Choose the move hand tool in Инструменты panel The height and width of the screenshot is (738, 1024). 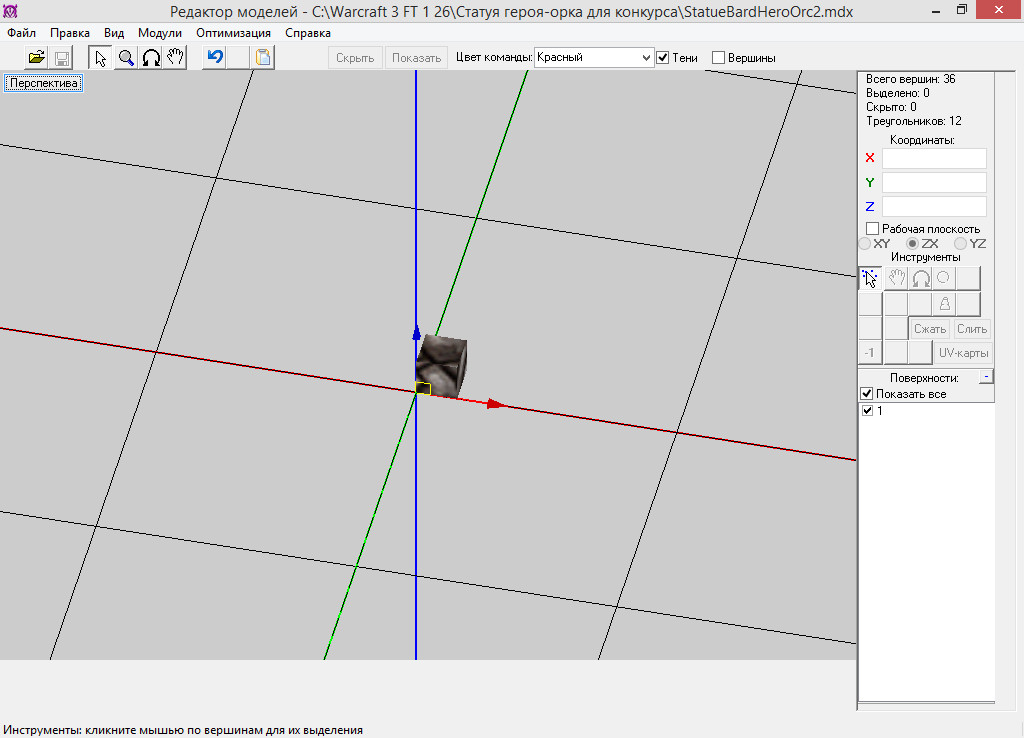(896, 279)
